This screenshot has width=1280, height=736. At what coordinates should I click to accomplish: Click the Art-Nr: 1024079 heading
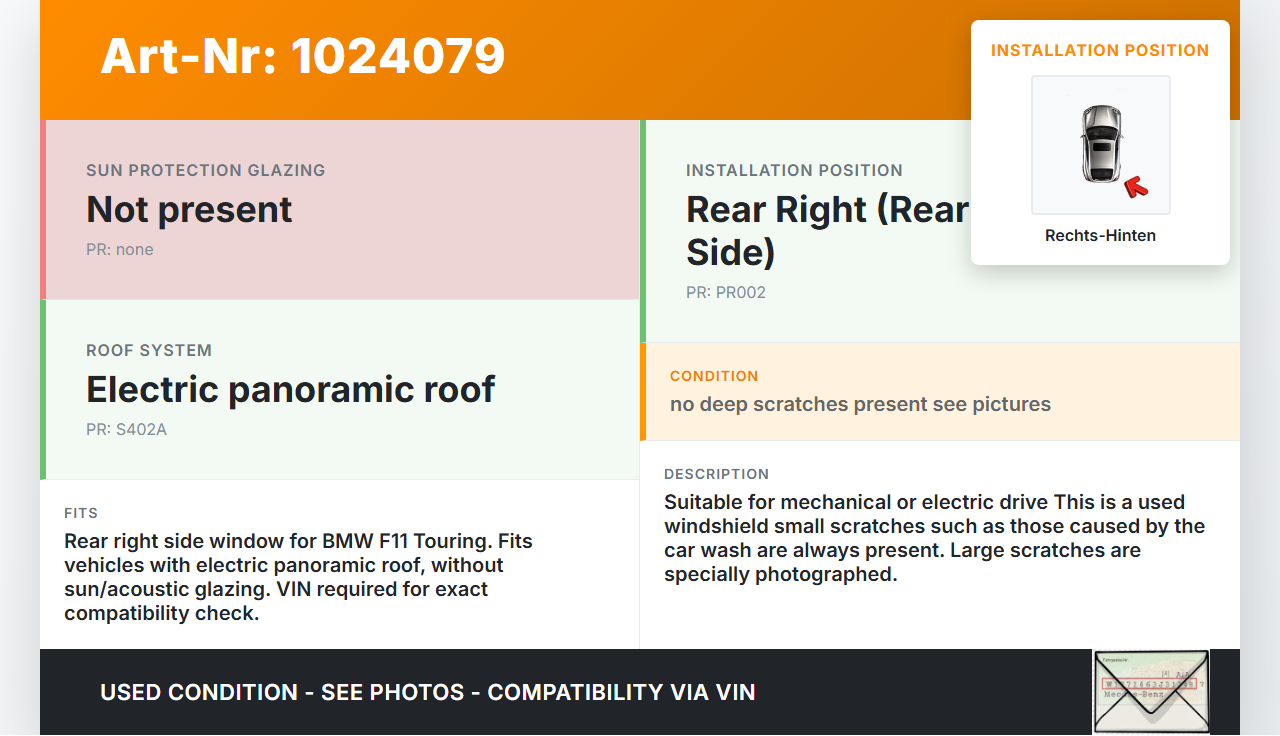303,56
